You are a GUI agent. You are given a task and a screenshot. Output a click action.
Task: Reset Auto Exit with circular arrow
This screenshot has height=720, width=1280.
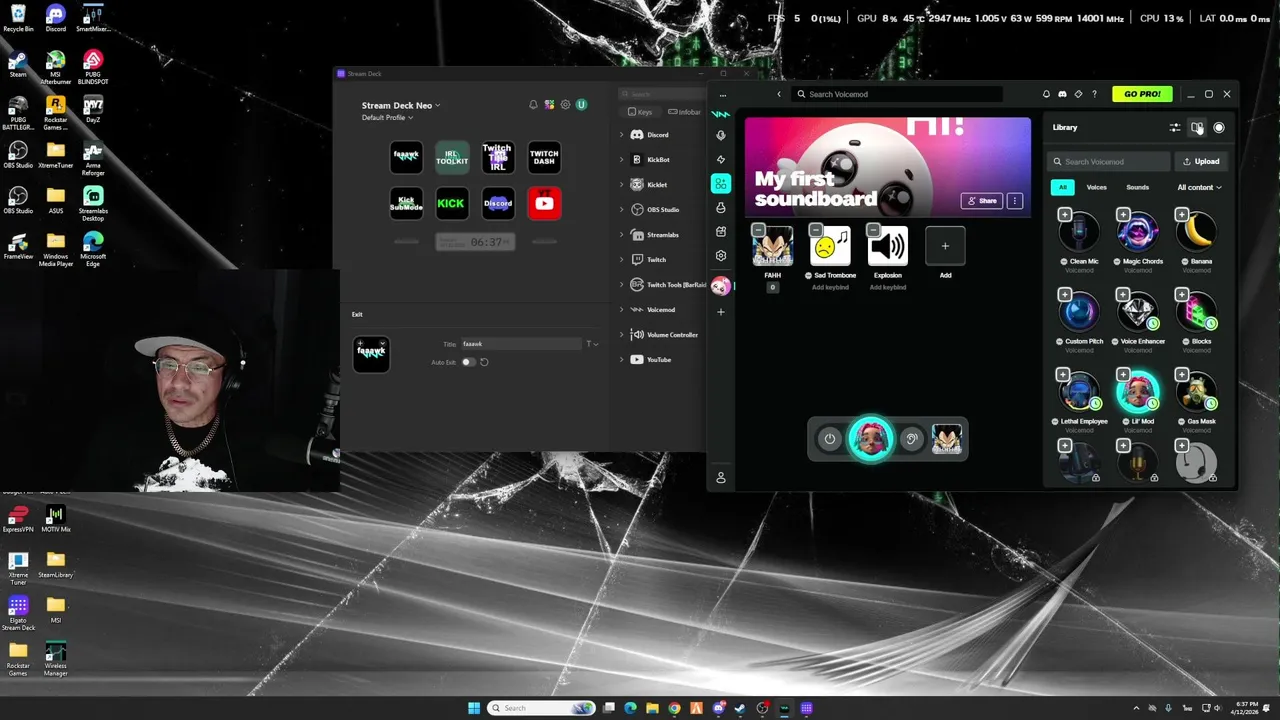(484, 362)
